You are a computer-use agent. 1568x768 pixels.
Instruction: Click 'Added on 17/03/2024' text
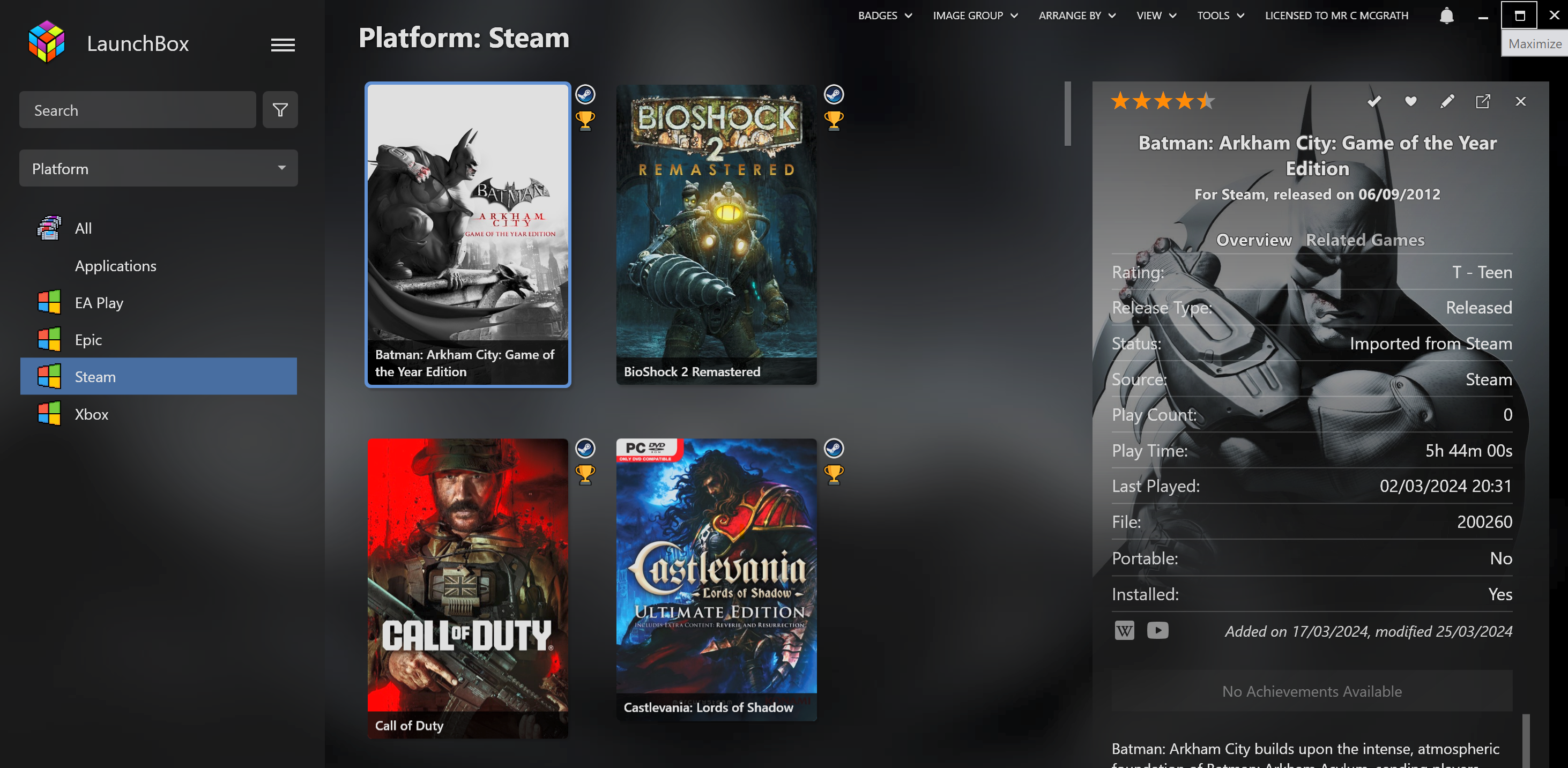coord(1369,632)
